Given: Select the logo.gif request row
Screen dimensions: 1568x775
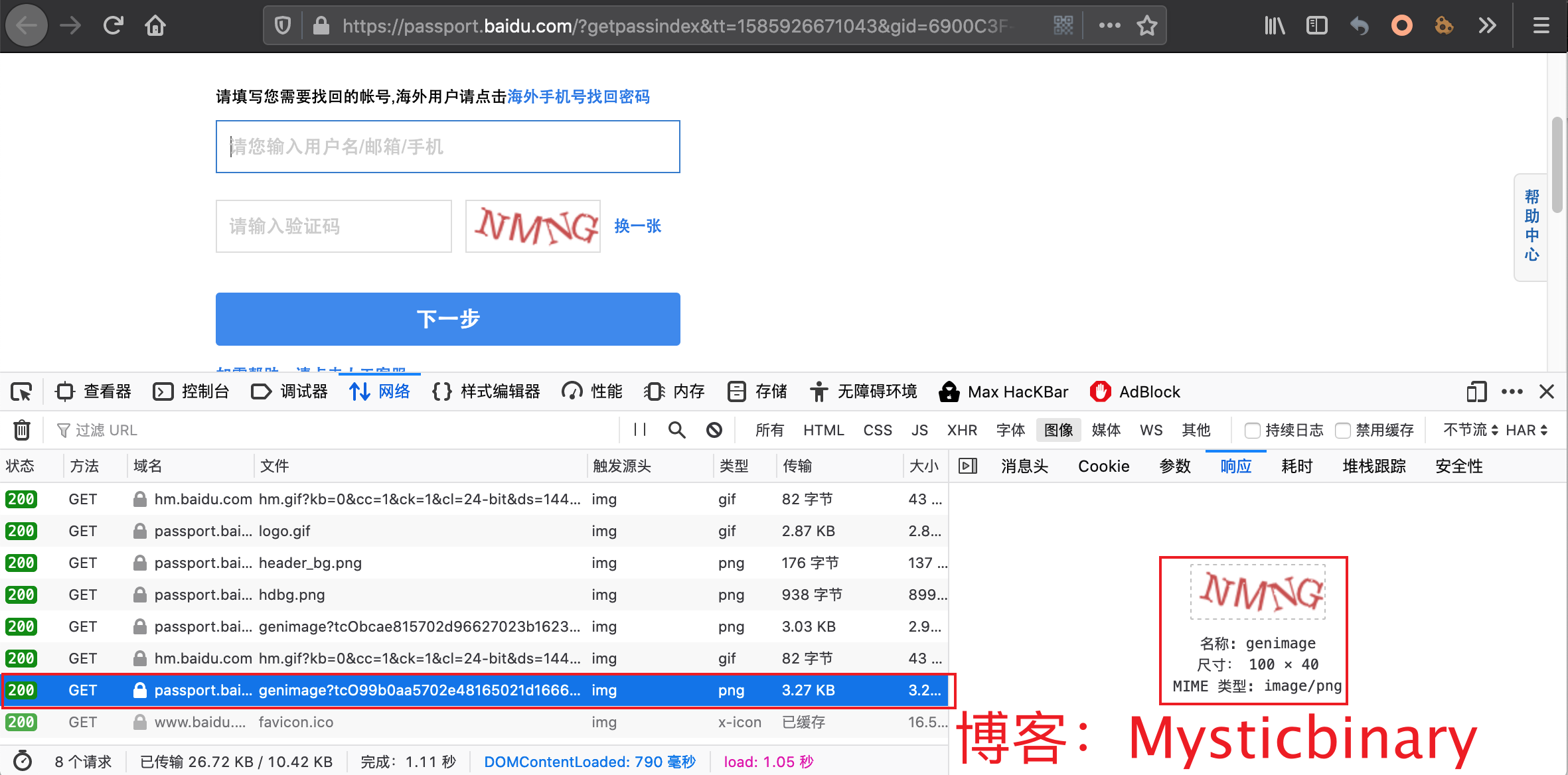Looking at the screenshot, I should click(x=474, y=531).
